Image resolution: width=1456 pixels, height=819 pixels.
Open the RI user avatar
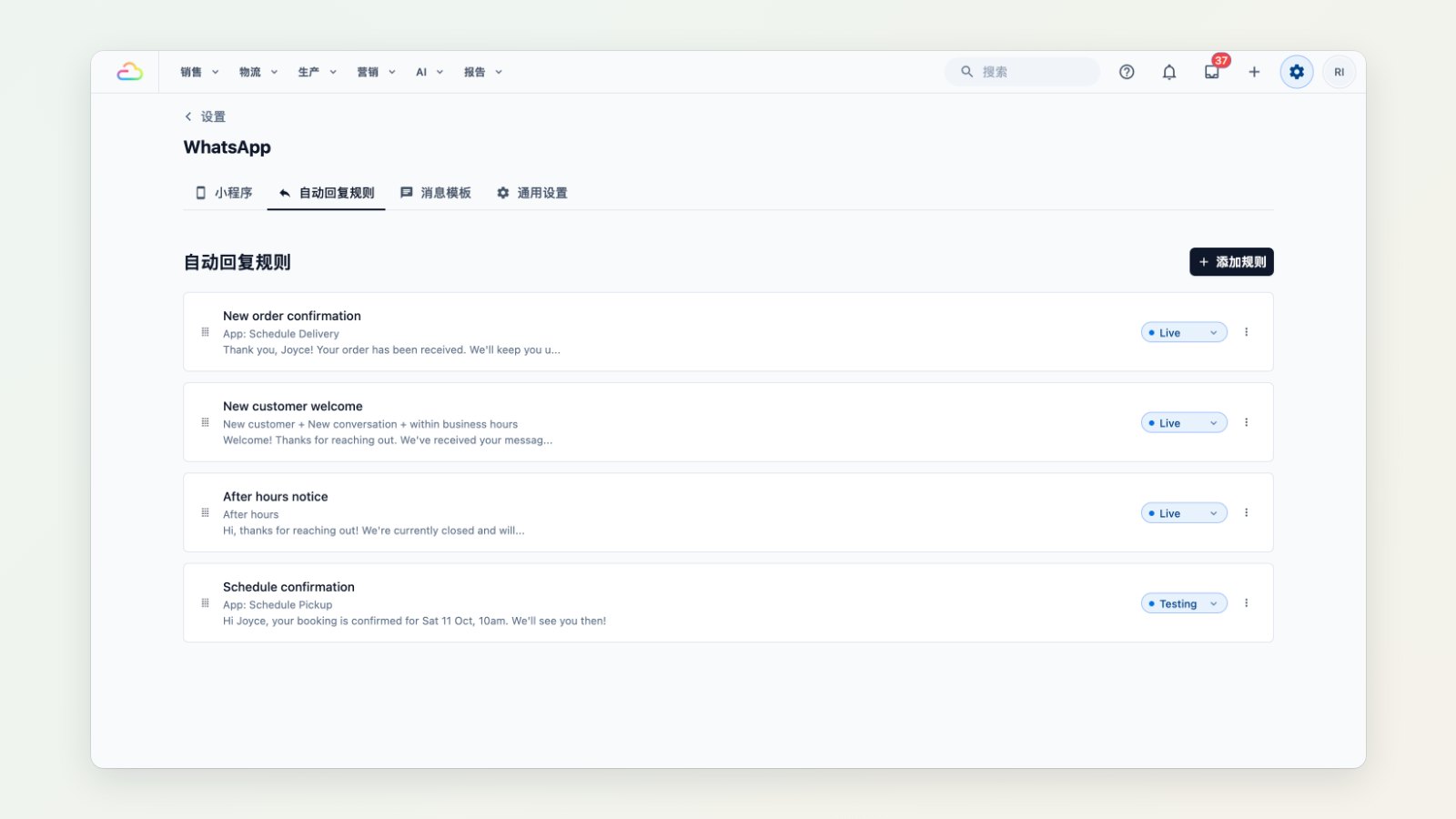point(1339,72)
